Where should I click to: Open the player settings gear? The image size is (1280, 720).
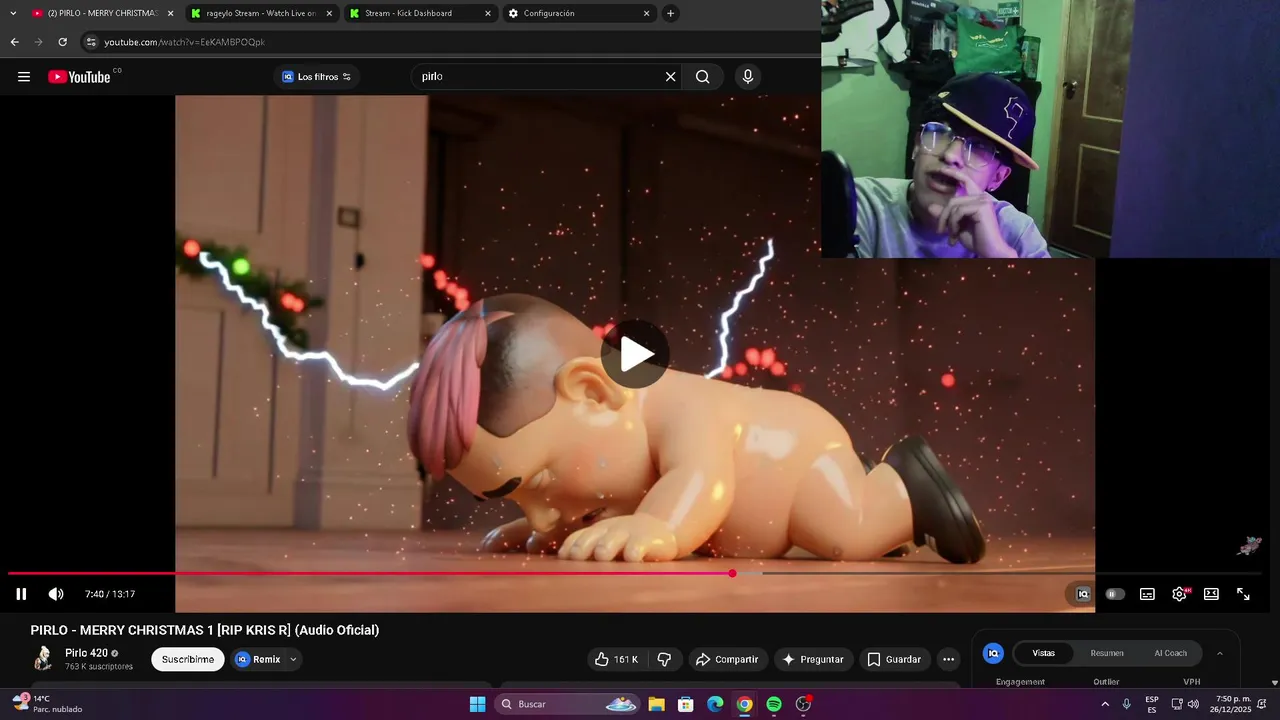tap(1179, 594)
